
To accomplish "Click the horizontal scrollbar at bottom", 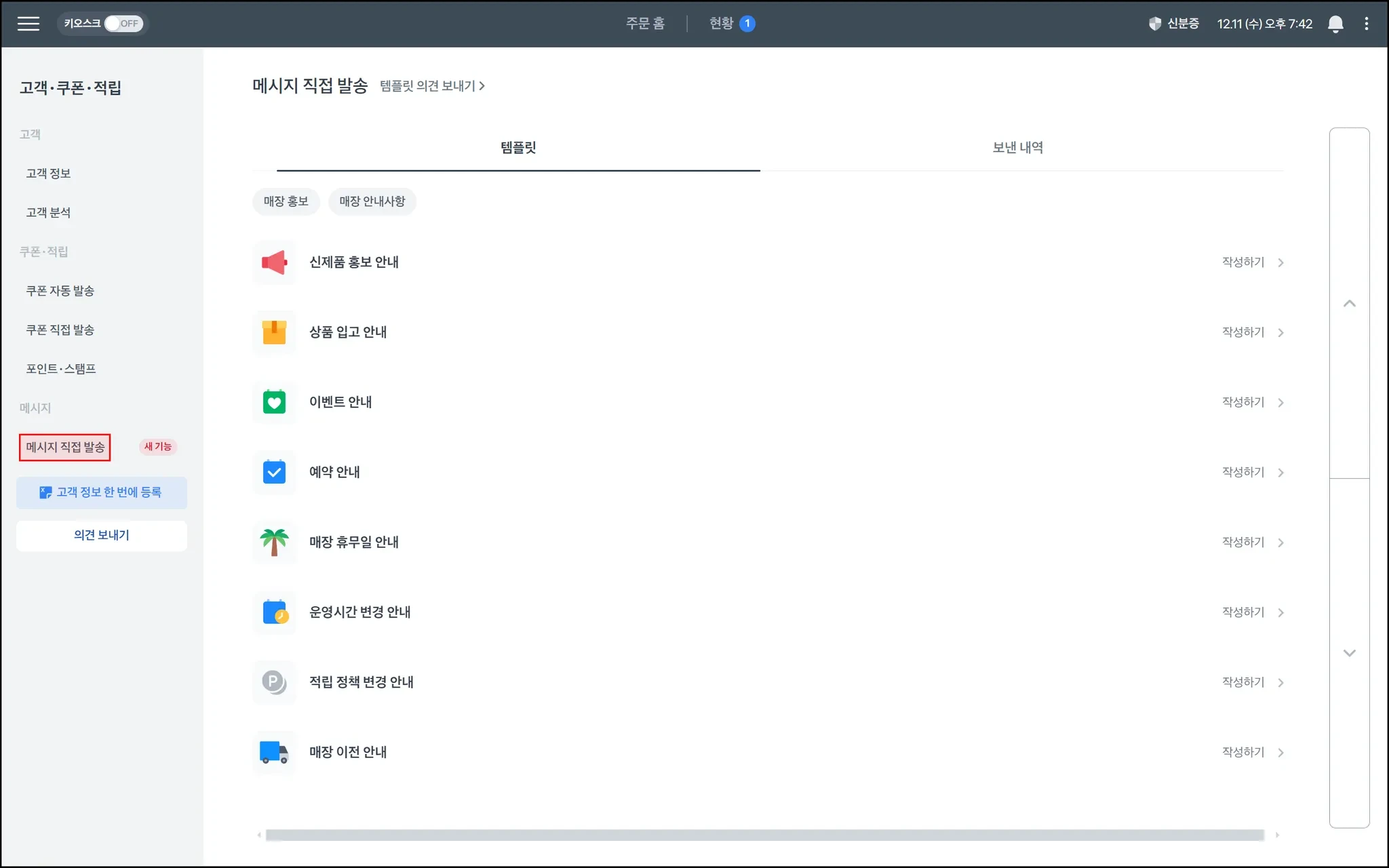I will (x=764, y=835).
